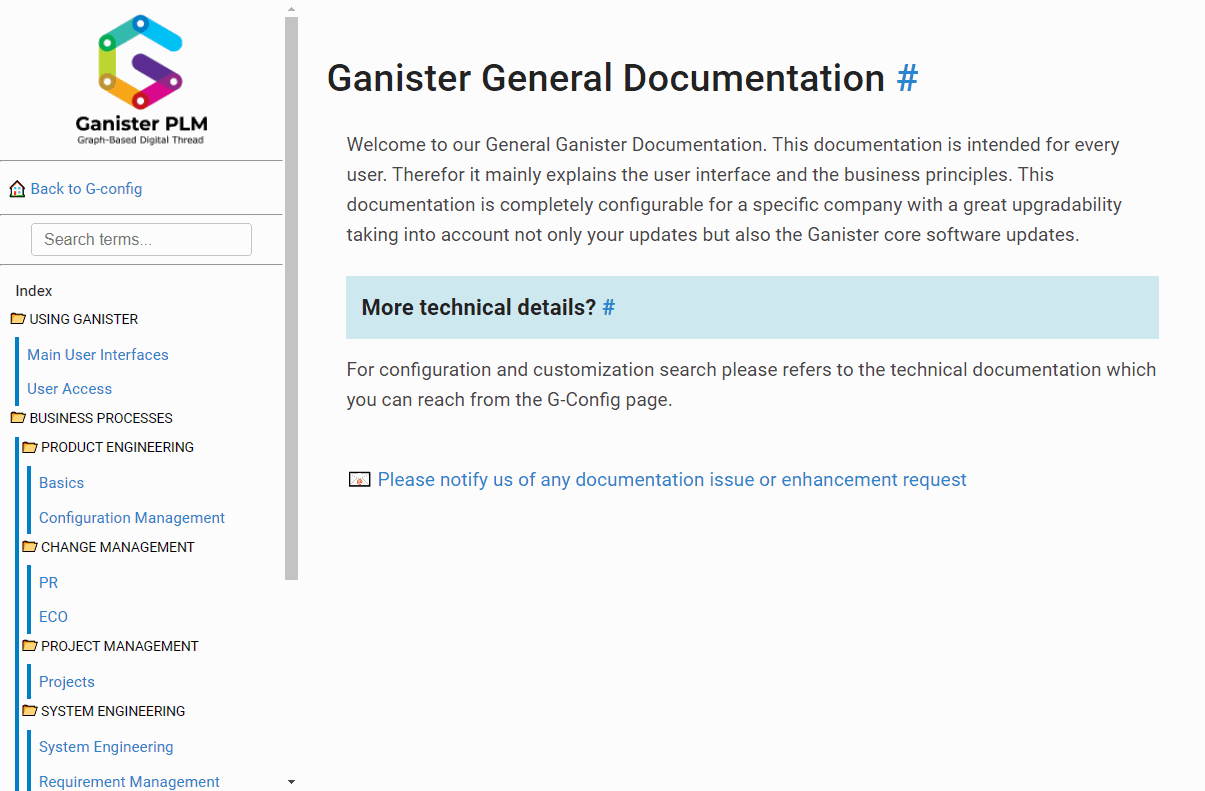Click the SYSTEM ENGINEERING folder icon
Image resolution: width=1205 pixels, height=791 pixels.
point(29,711)
